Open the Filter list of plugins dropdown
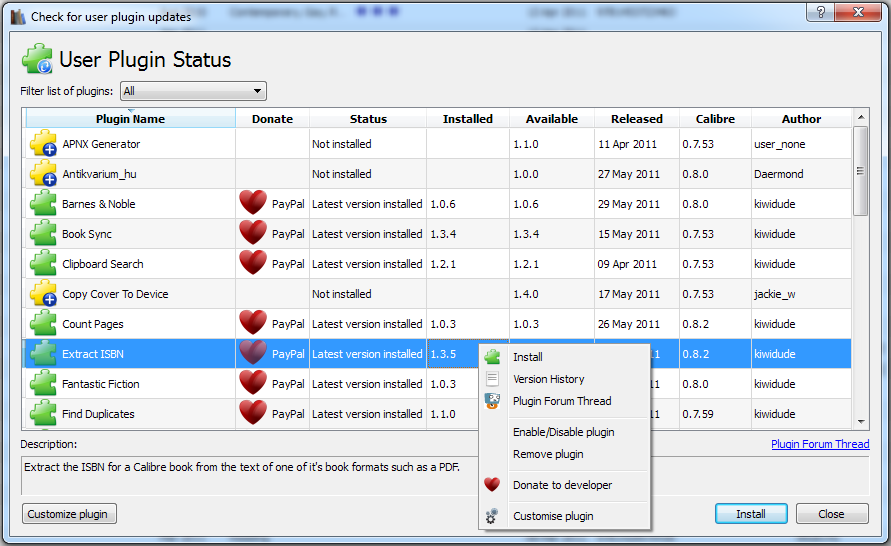Viewport: 891px width, 546px height. click(193, 91)
